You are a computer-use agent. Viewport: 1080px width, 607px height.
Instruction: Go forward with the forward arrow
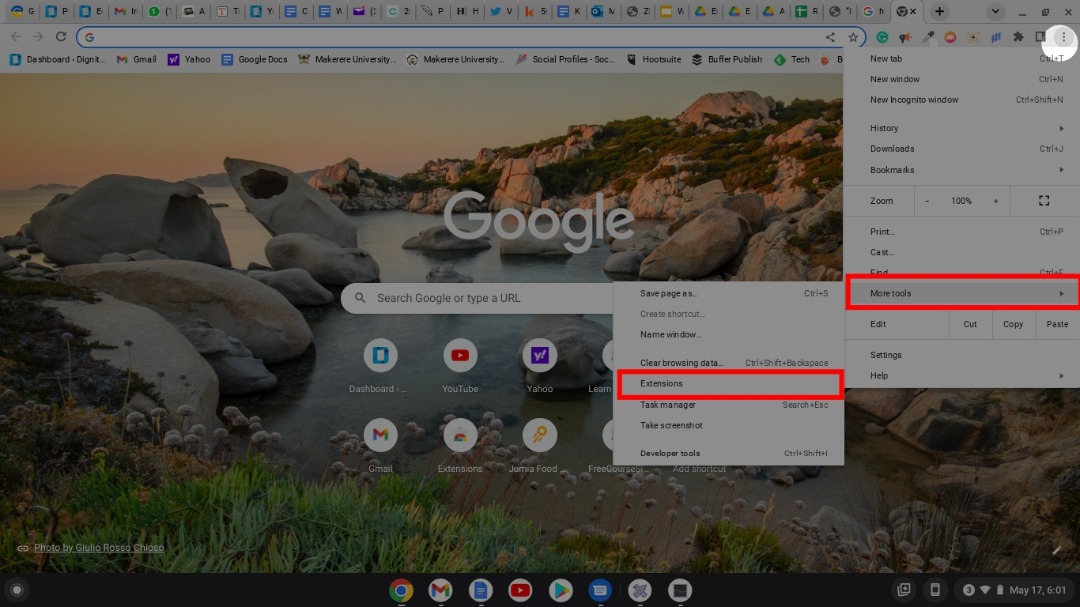(x=38, y=37)
